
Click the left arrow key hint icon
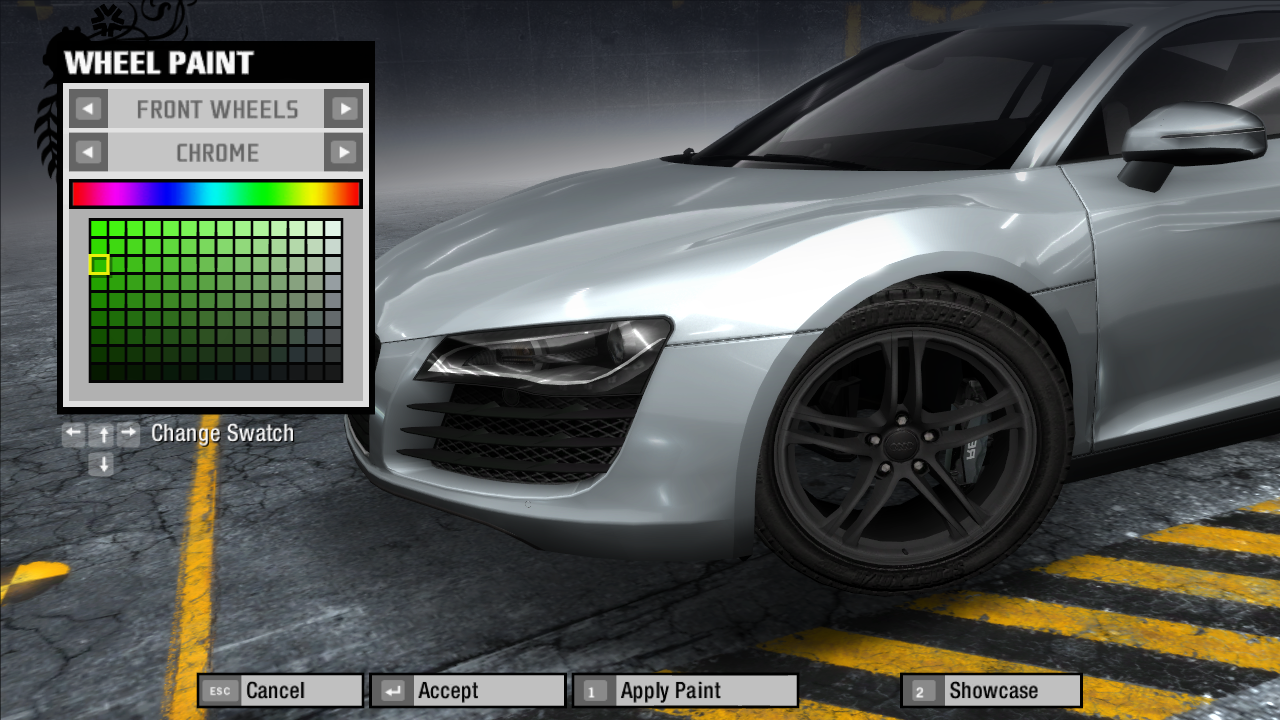pos(74,433)
